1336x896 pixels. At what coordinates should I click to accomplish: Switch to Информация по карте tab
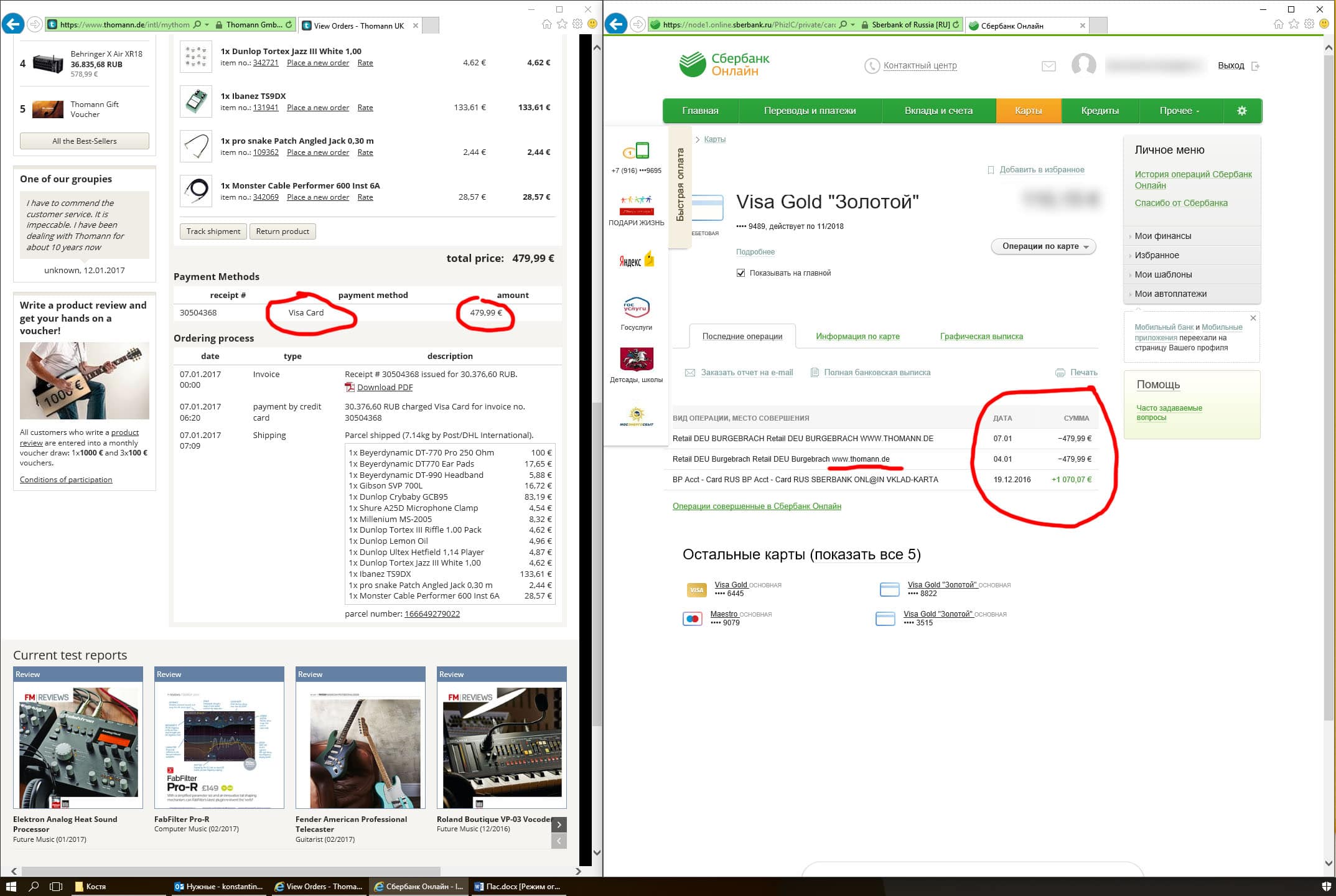[857, 337]
